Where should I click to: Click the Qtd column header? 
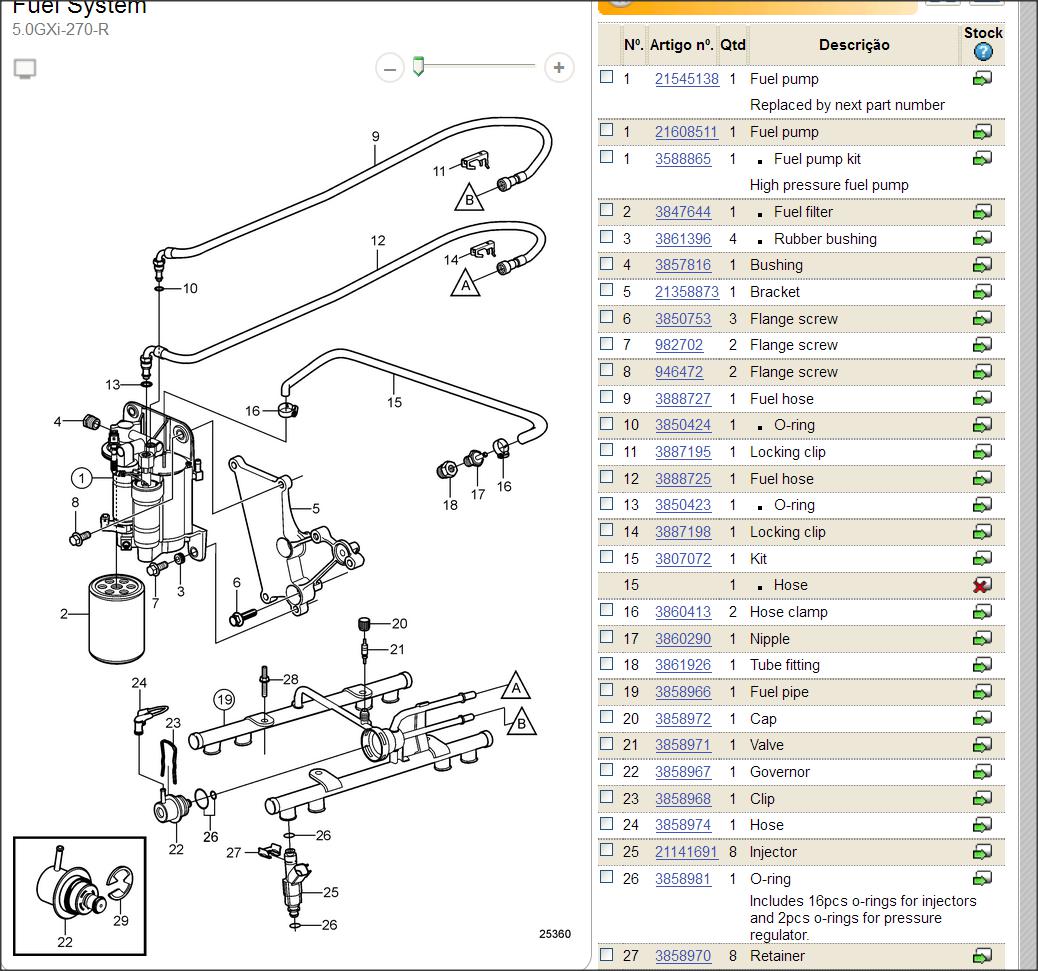coord(733,45)
